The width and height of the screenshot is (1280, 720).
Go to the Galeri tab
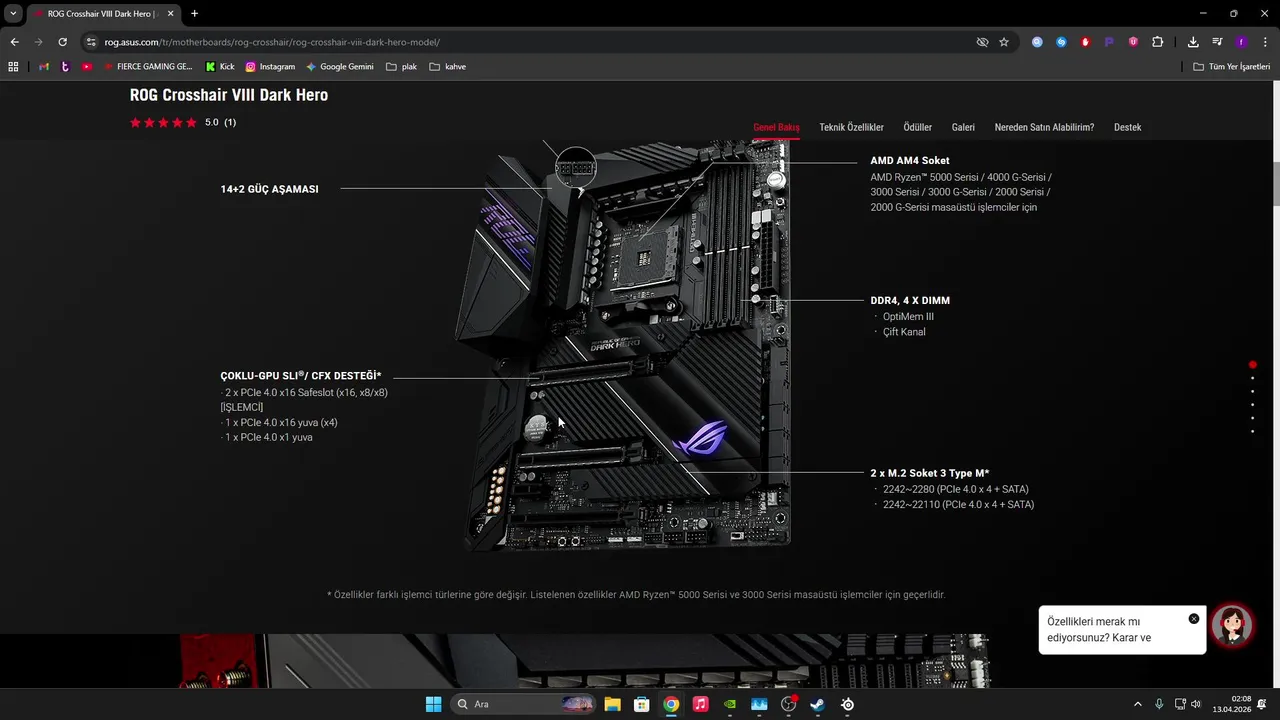coord(963,127)
